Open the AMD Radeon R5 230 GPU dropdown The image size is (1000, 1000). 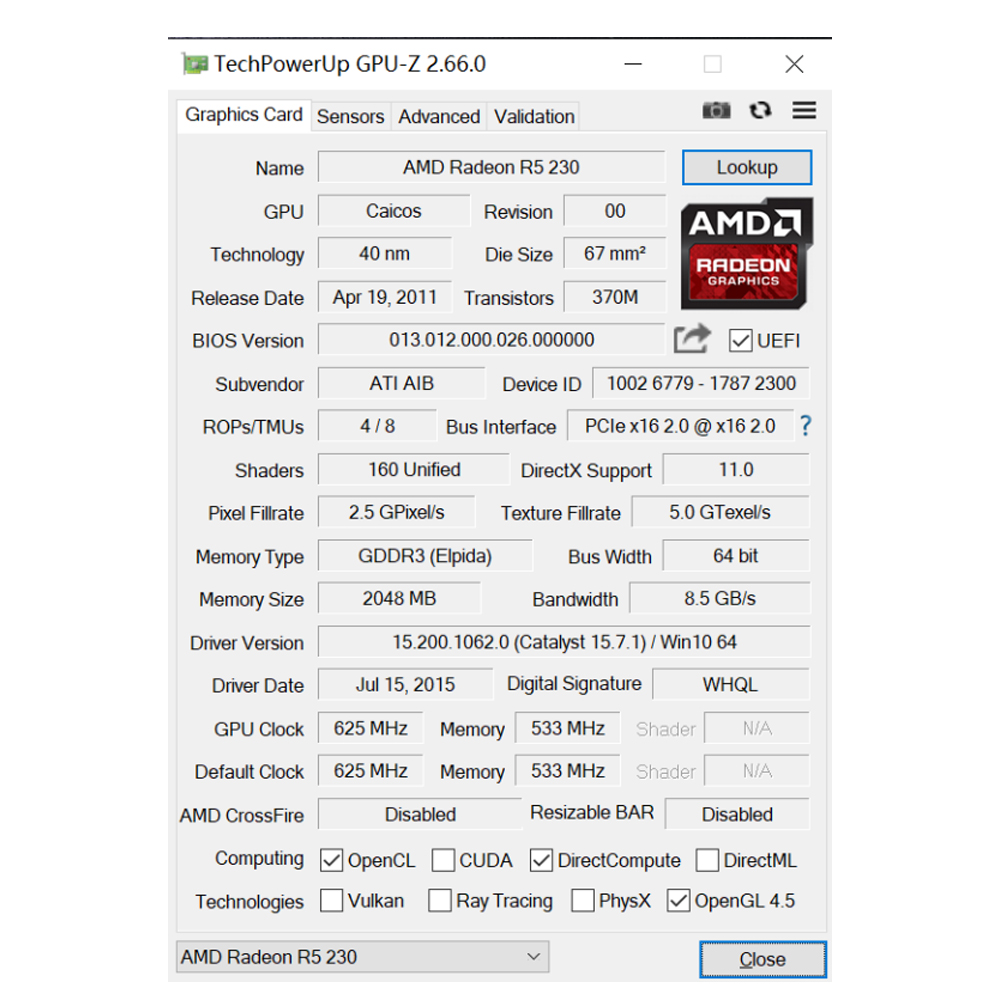362,957
